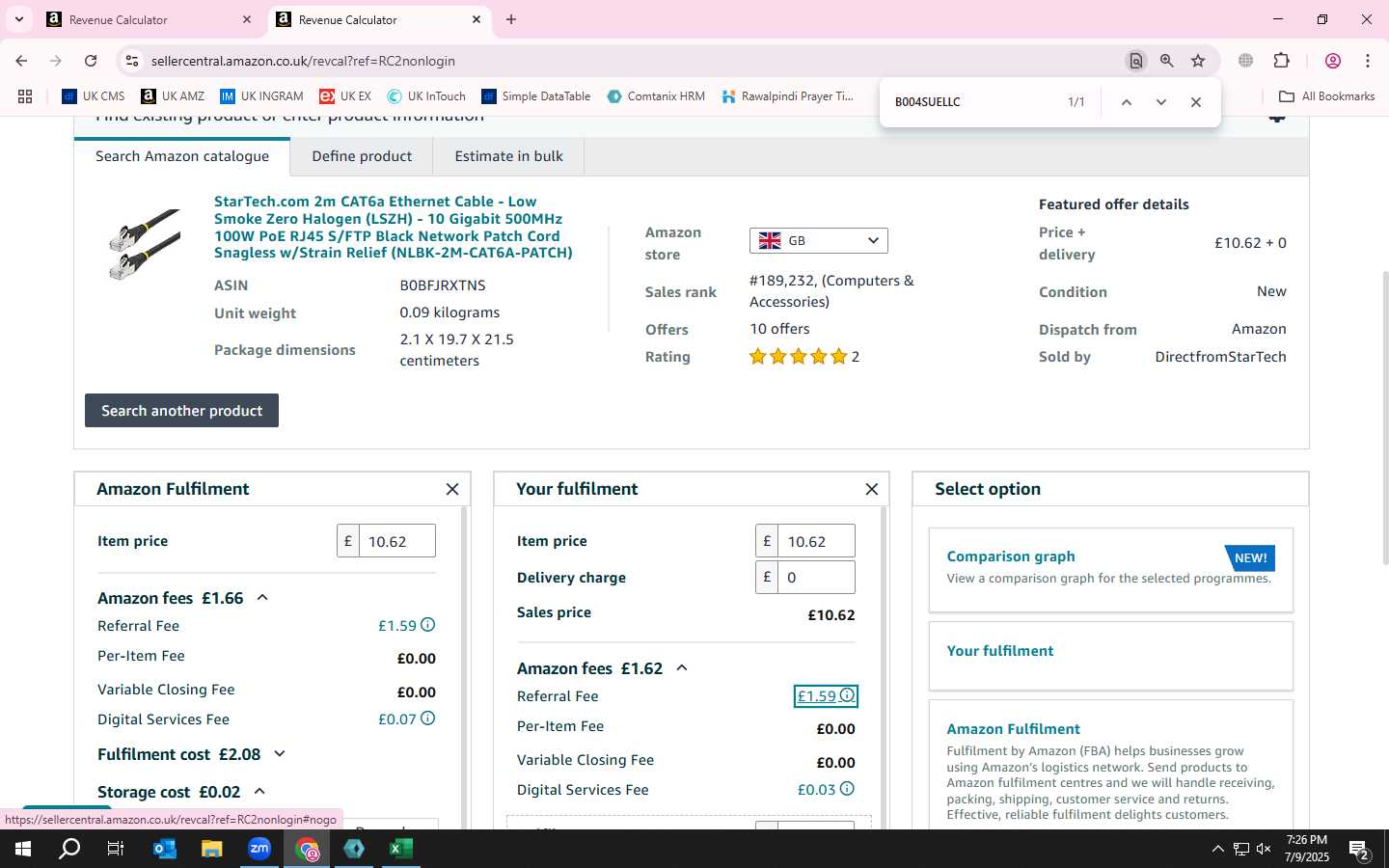Open Outlook from taskbar
Image resolution: width=1389 pixels, height=868 pixels.
point(165,850)
